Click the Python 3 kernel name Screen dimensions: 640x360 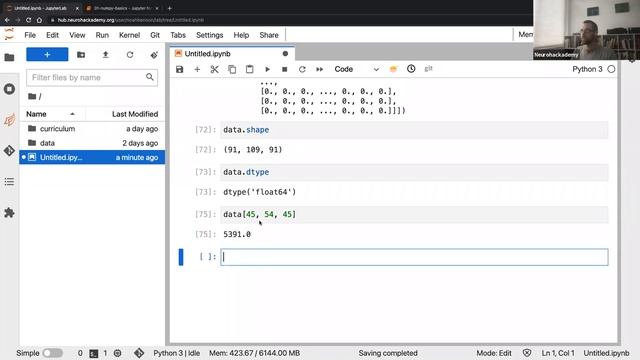pyautogui.click(x=587, y=69)
